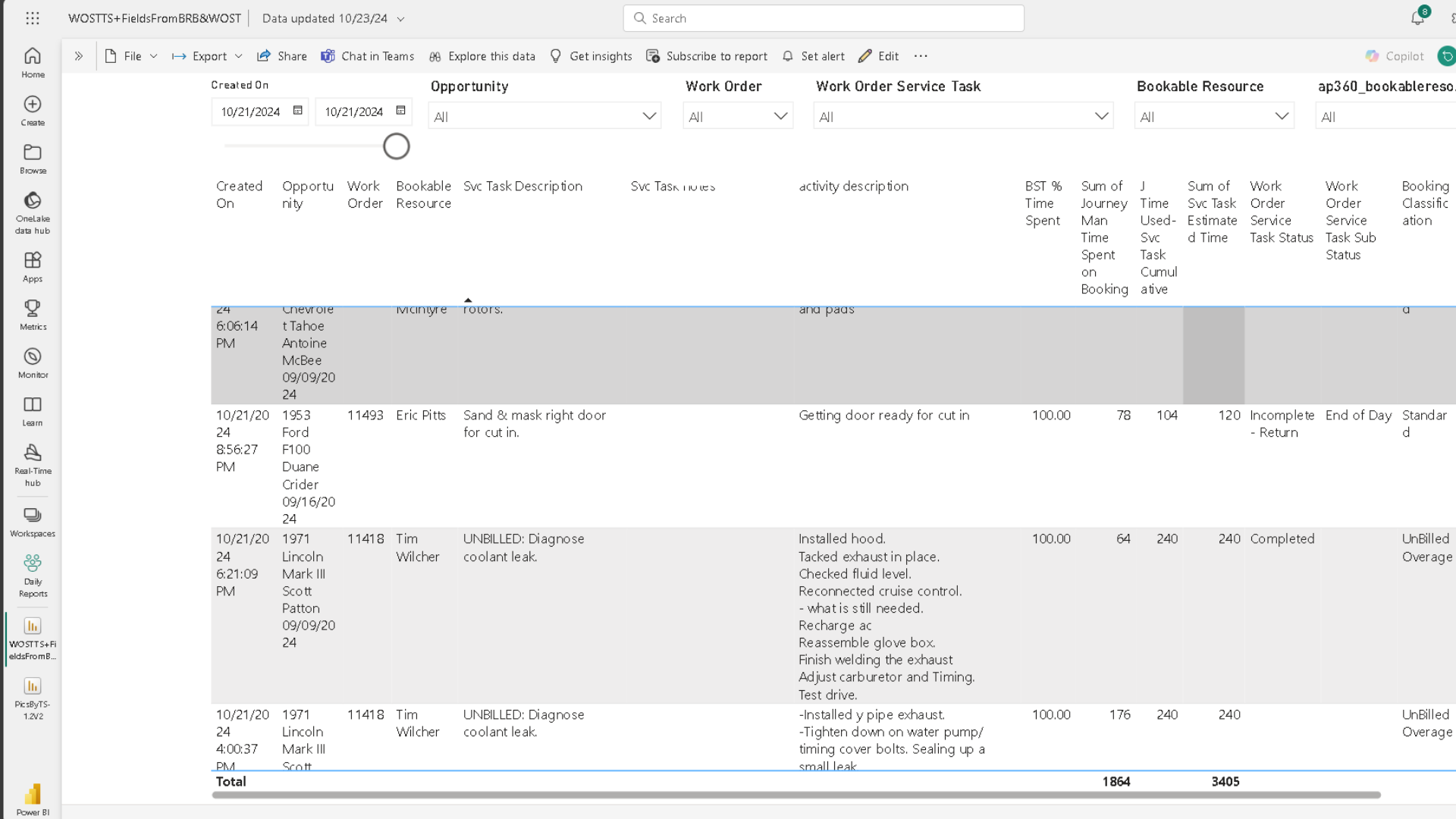Click Explore this data
The width and height of the screenshot is (1456, 819).
point(482,56)
